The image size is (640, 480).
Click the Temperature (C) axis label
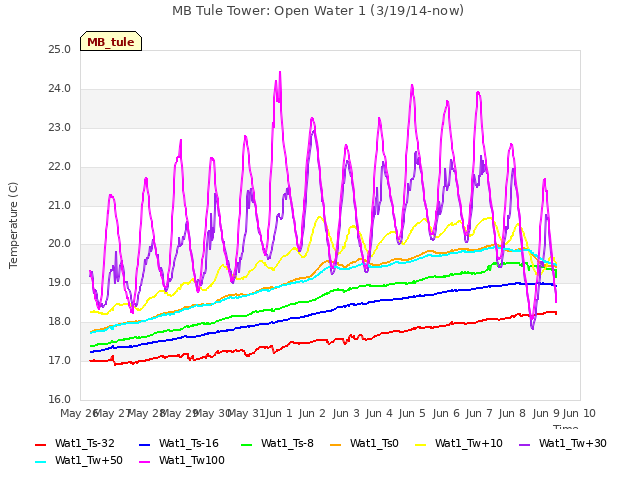coord(13,225)
